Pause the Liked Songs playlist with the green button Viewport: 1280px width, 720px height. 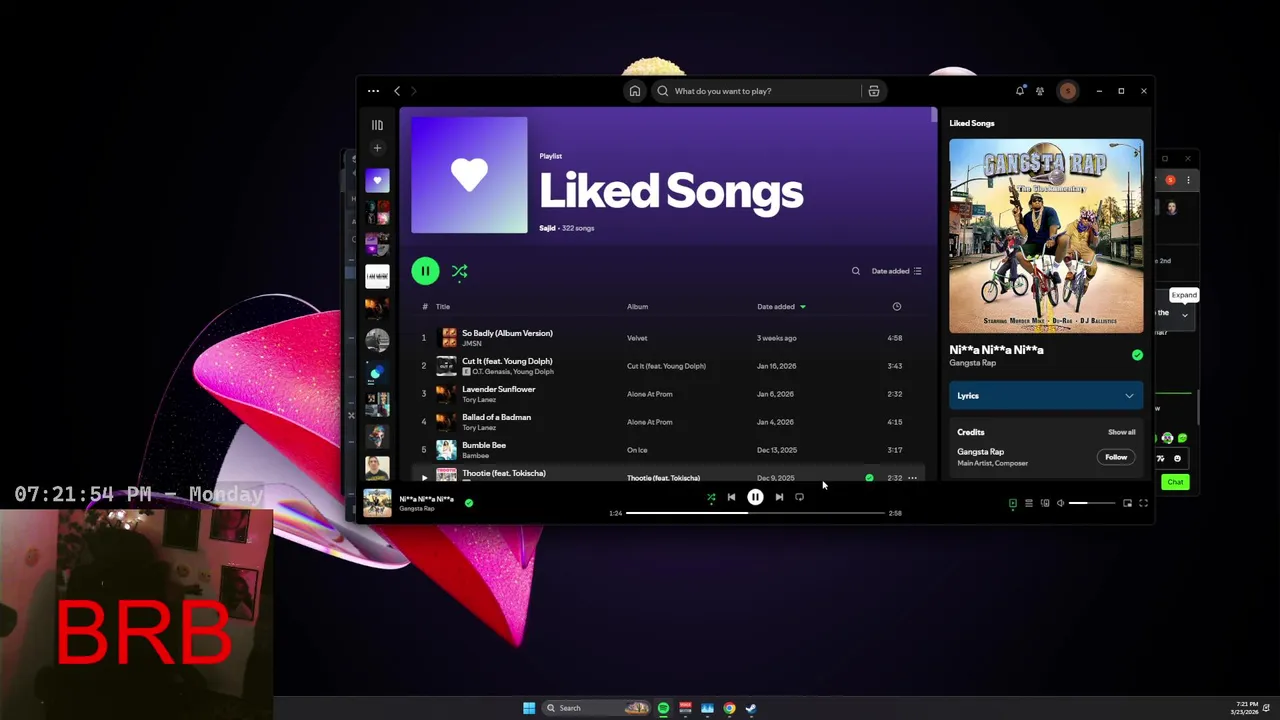click(x=425, y=271)
